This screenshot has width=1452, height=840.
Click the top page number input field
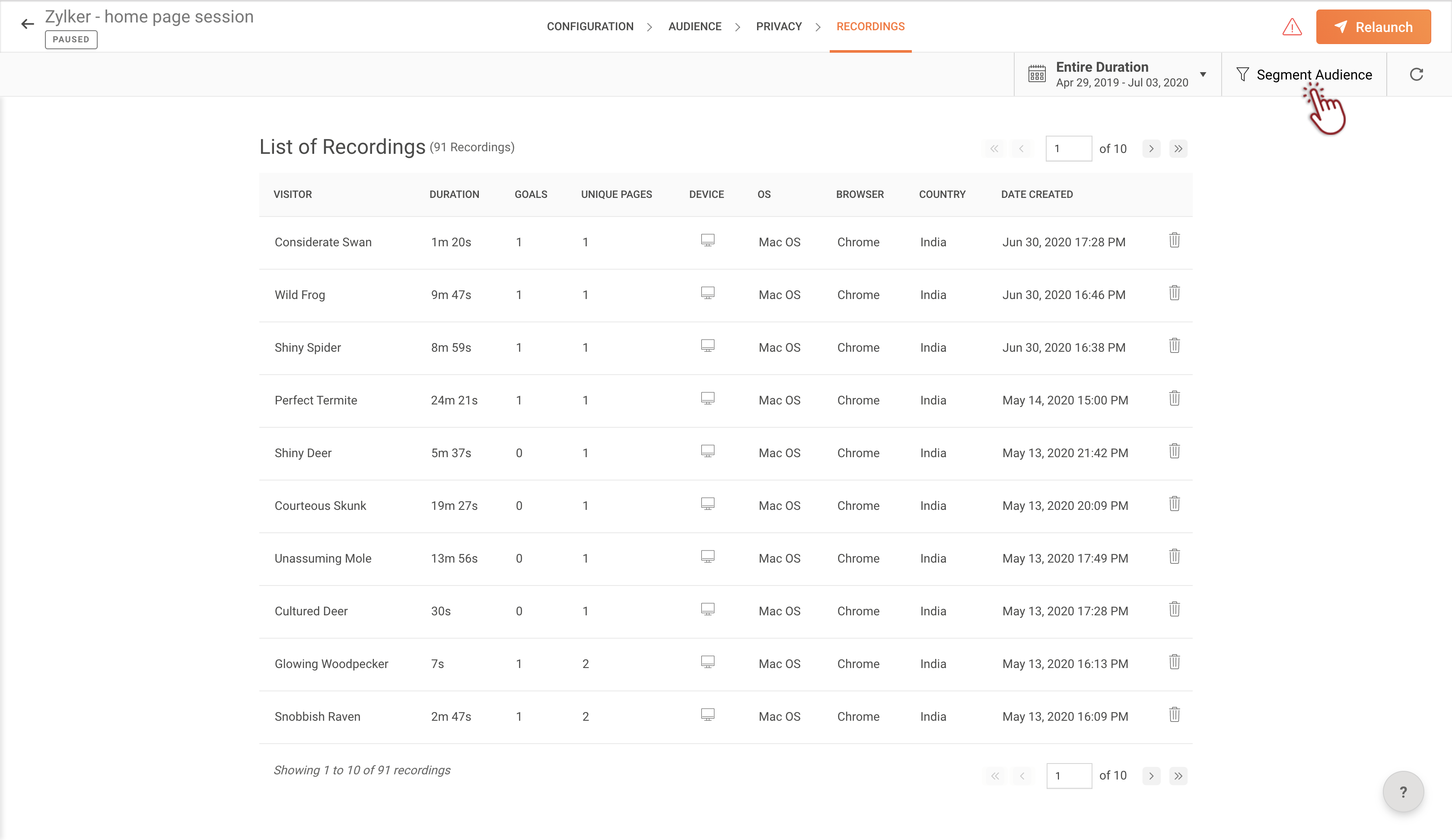[1068, 149]
